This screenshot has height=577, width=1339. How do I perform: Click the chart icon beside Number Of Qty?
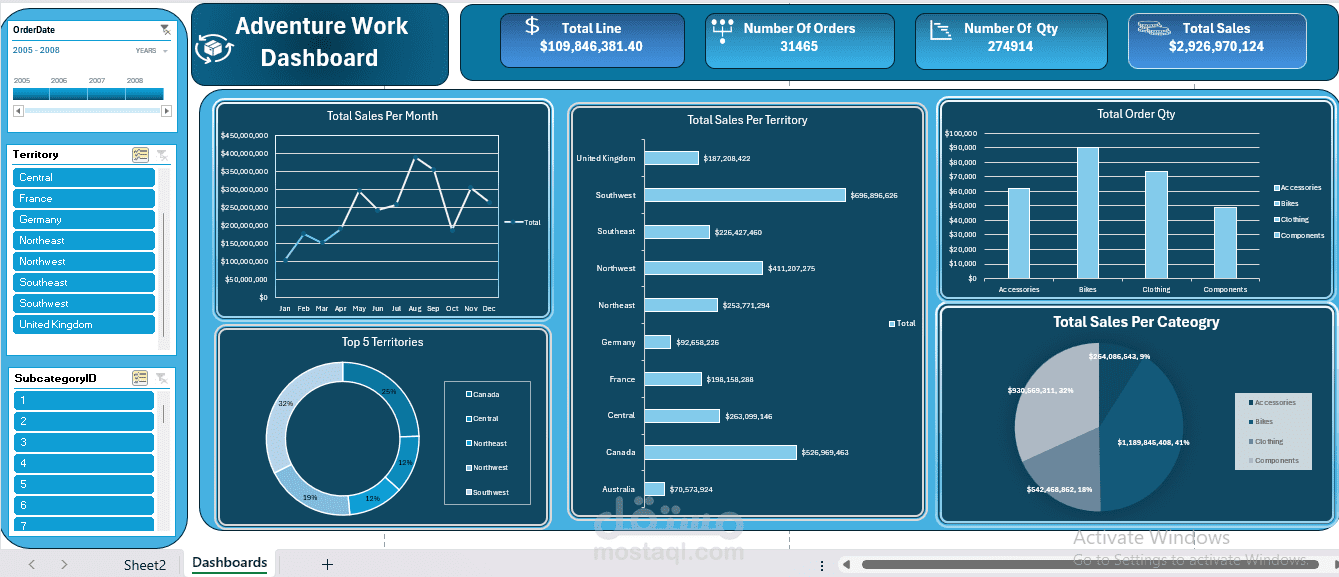click(x=940, y=31)
